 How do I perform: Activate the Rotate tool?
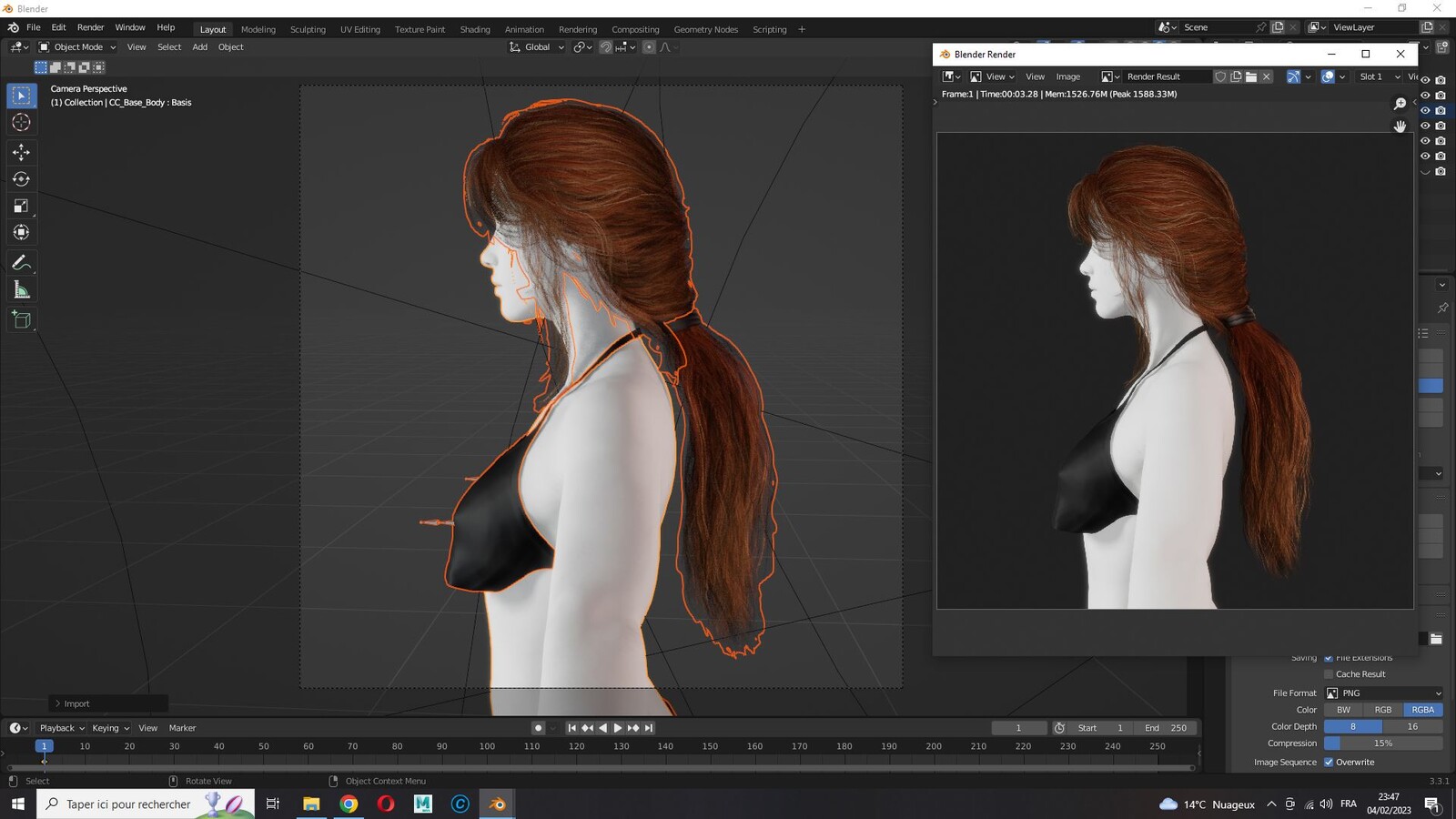click(x=21, y=179)
